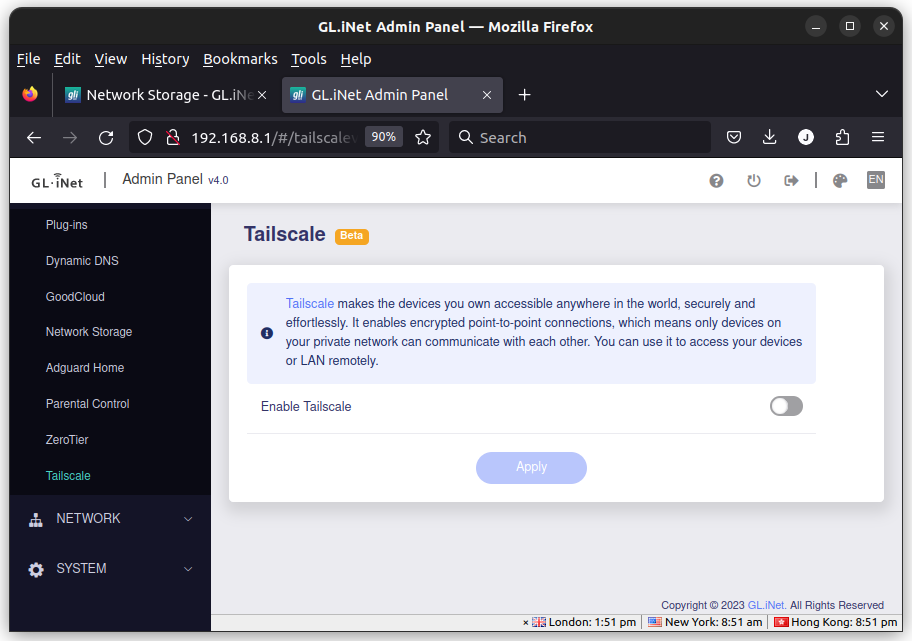Open a new browser tab
This screenshot has width=912, height=641.
point(525,95)
